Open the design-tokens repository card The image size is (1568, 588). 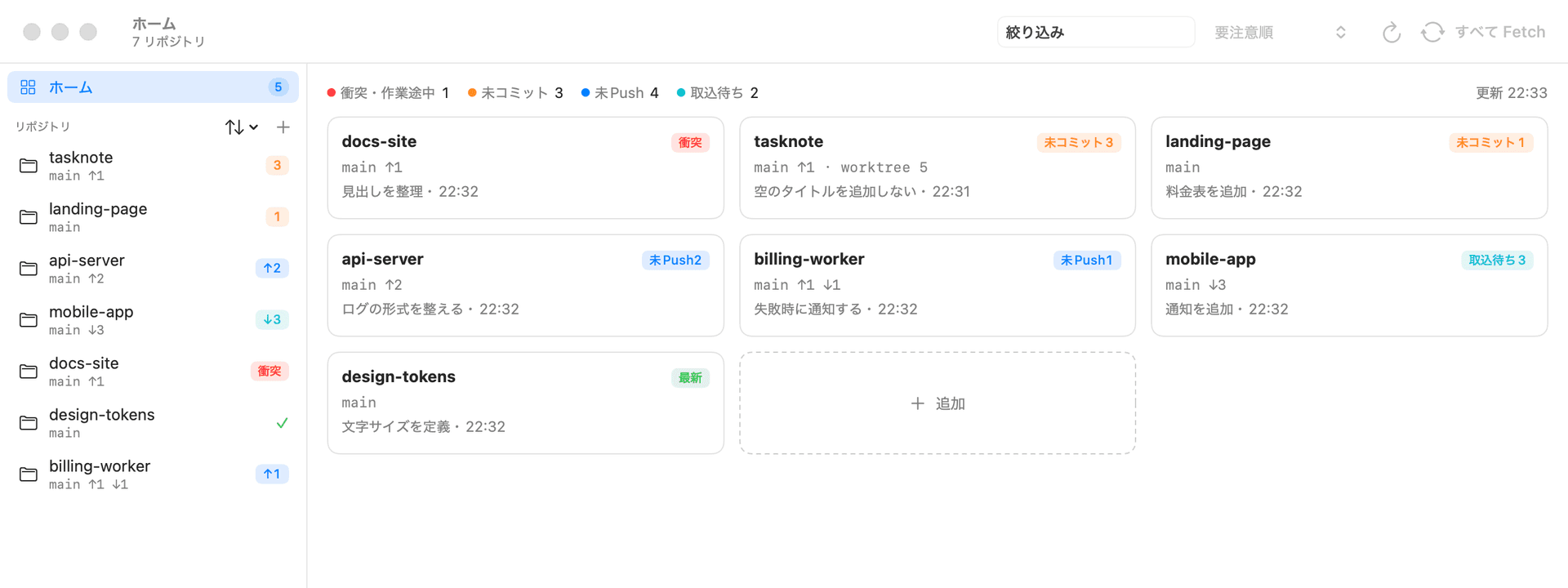coord(525,403)
